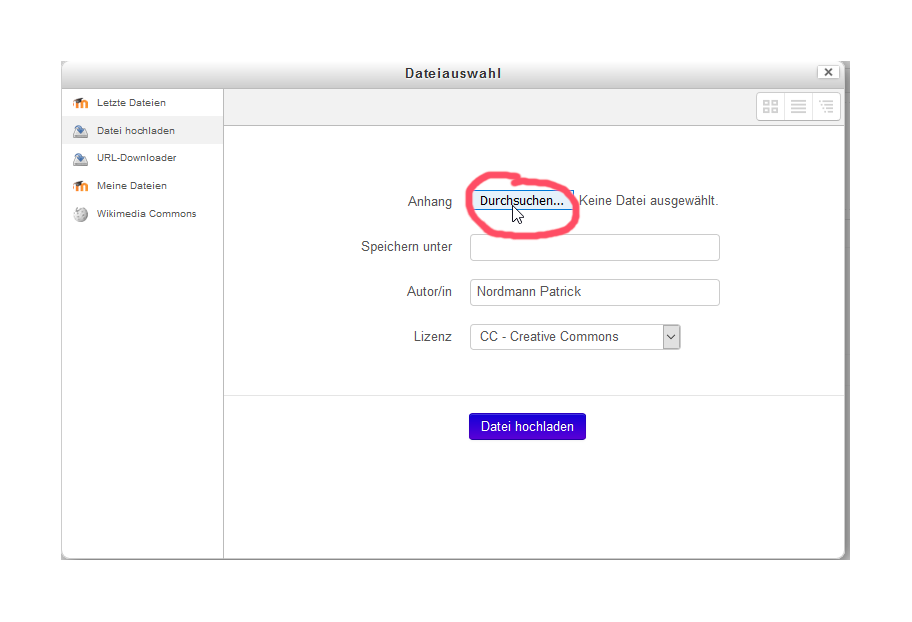Close the Dateiauswahl dialog
The height and width of the screenshot is (622, 912).
pyautogui.click(x=827, y=72)
